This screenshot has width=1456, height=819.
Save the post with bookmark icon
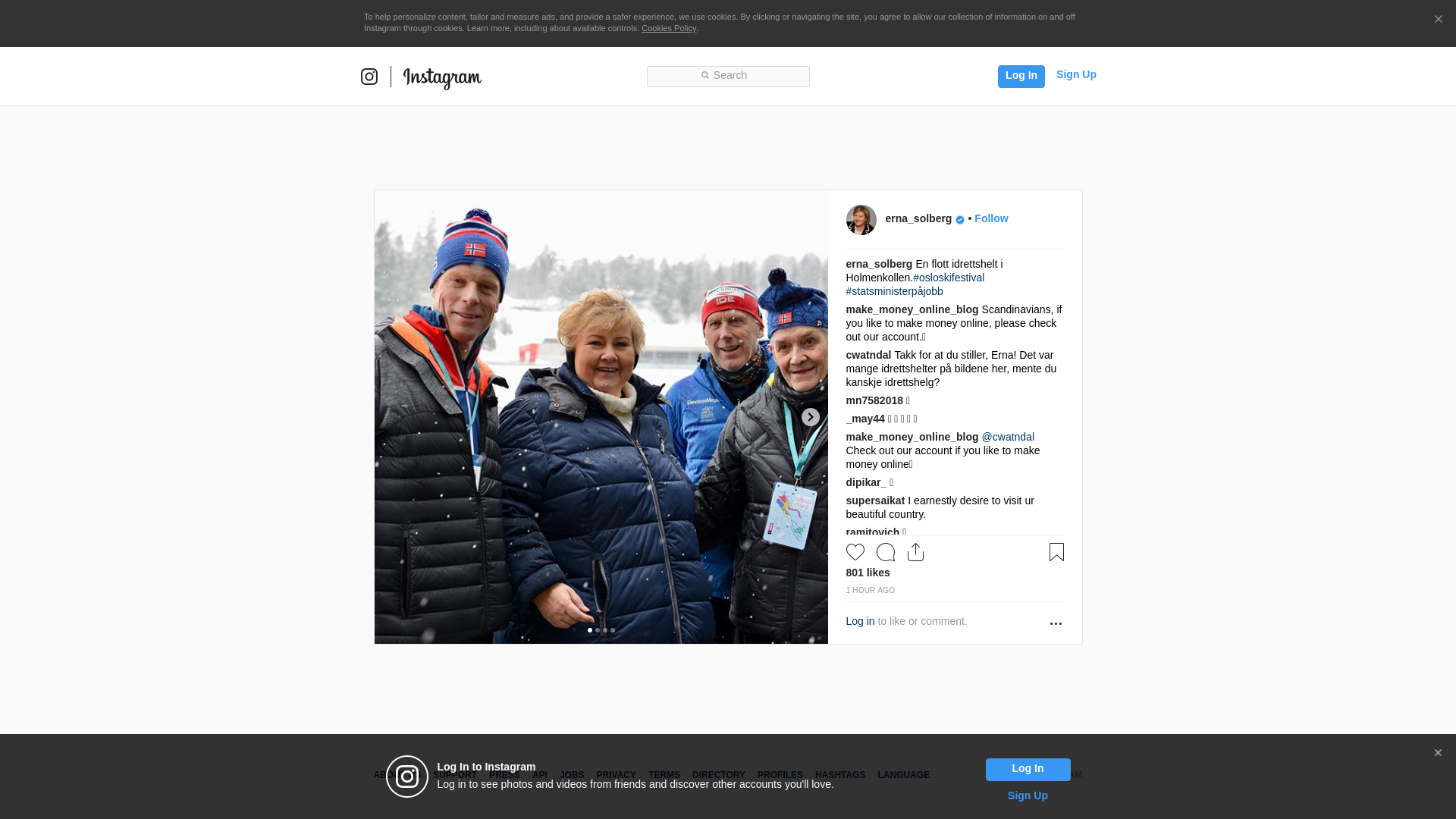(1056, 552)
